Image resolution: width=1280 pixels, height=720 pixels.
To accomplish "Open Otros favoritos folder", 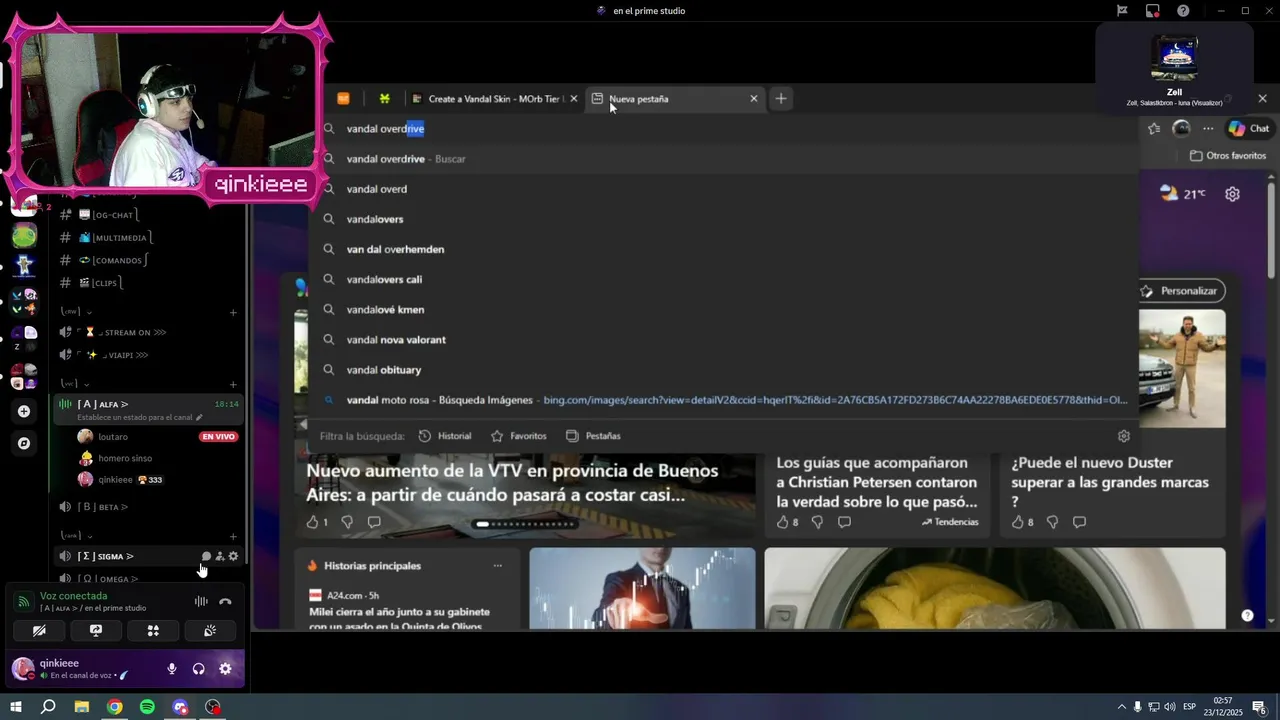I will tap(1228, 156).
